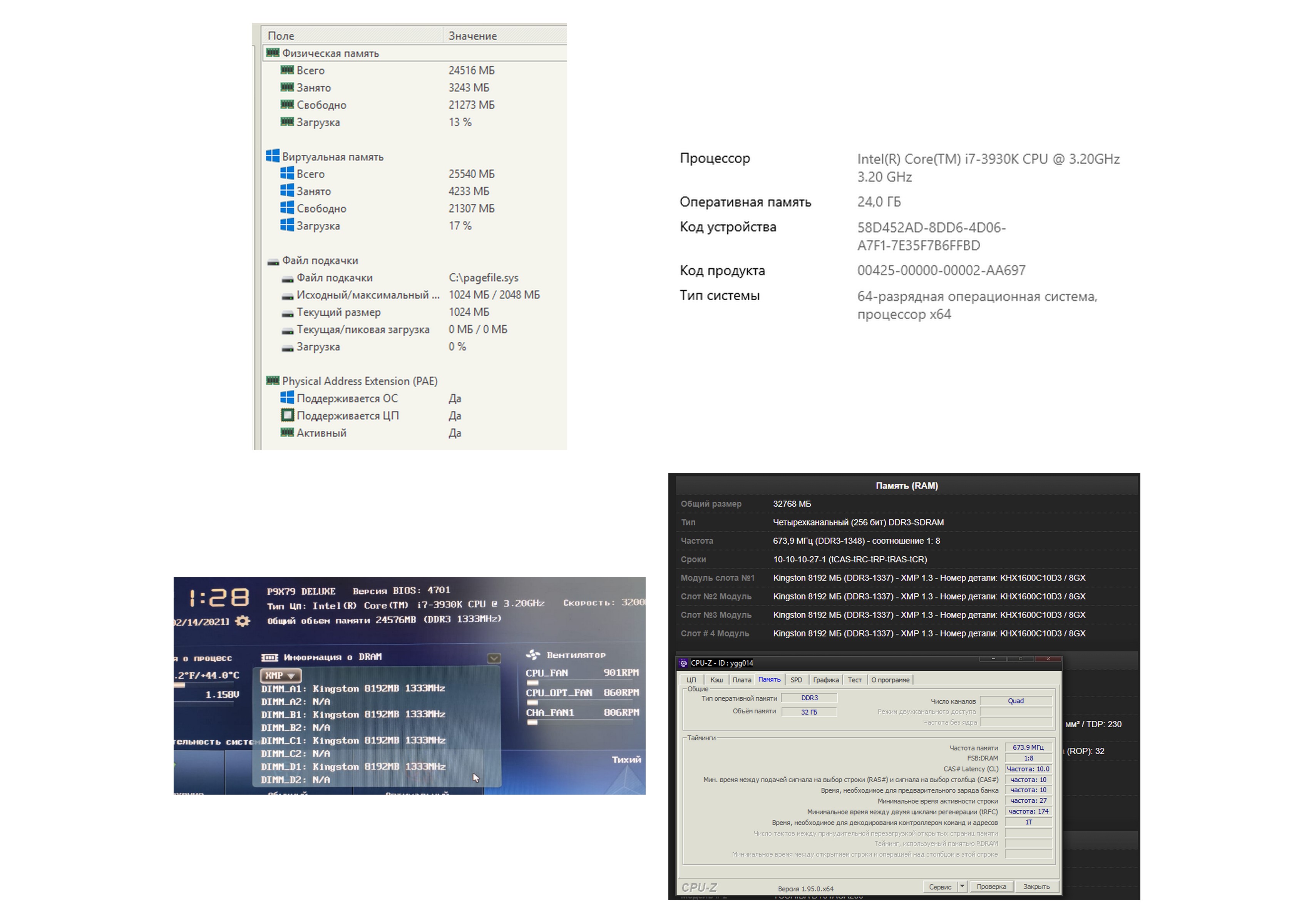
Task: Open the Графика tab in CPU-Z
Action: pyautogui.click(x=825, y=680)
